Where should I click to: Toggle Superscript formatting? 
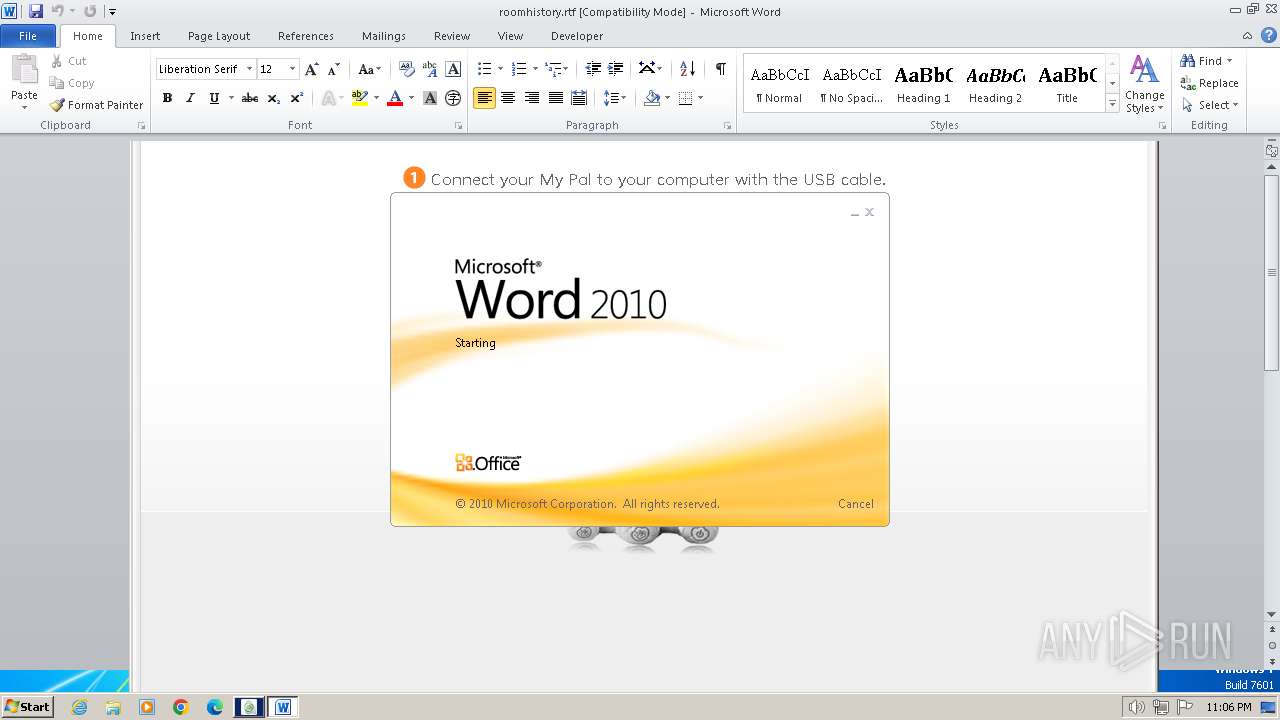coord(297,98)
